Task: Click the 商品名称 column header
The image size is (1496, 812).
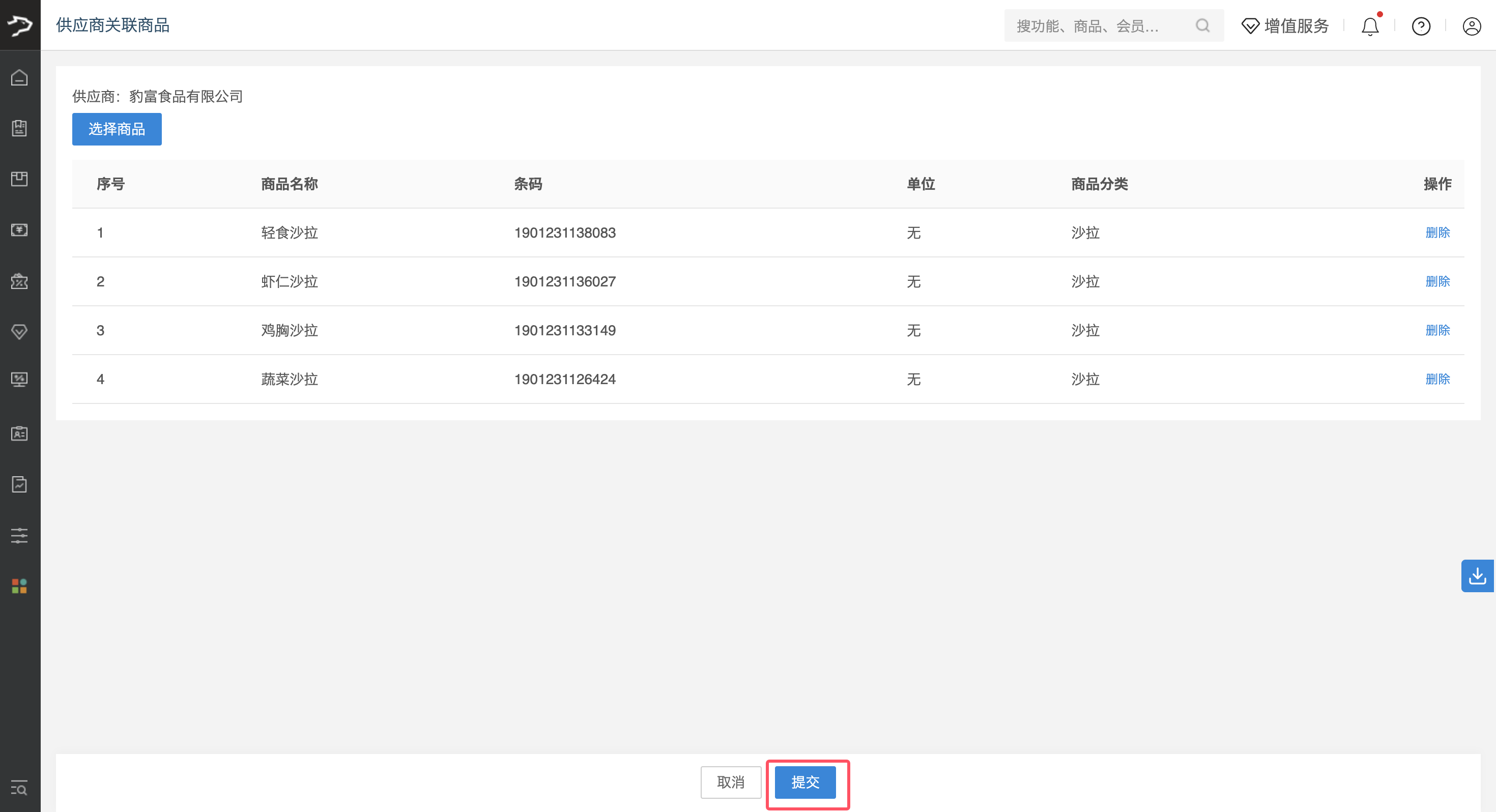Action: coord(289,184)
